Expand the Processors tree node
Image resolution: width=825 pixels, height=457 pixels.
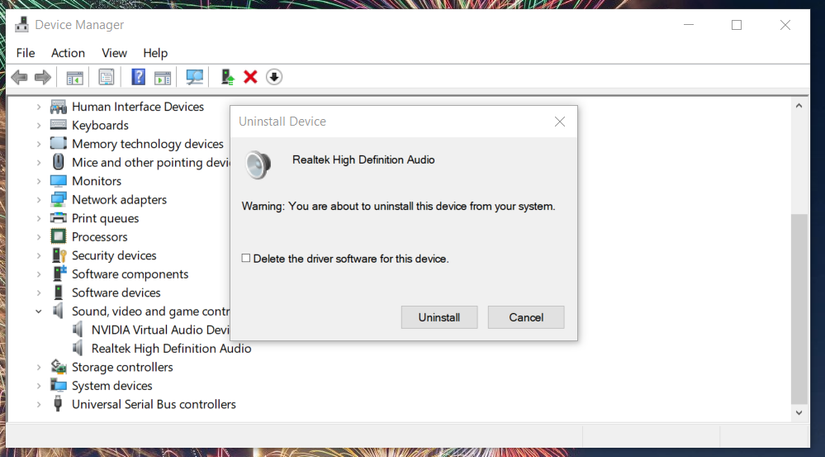pos(38,237)
